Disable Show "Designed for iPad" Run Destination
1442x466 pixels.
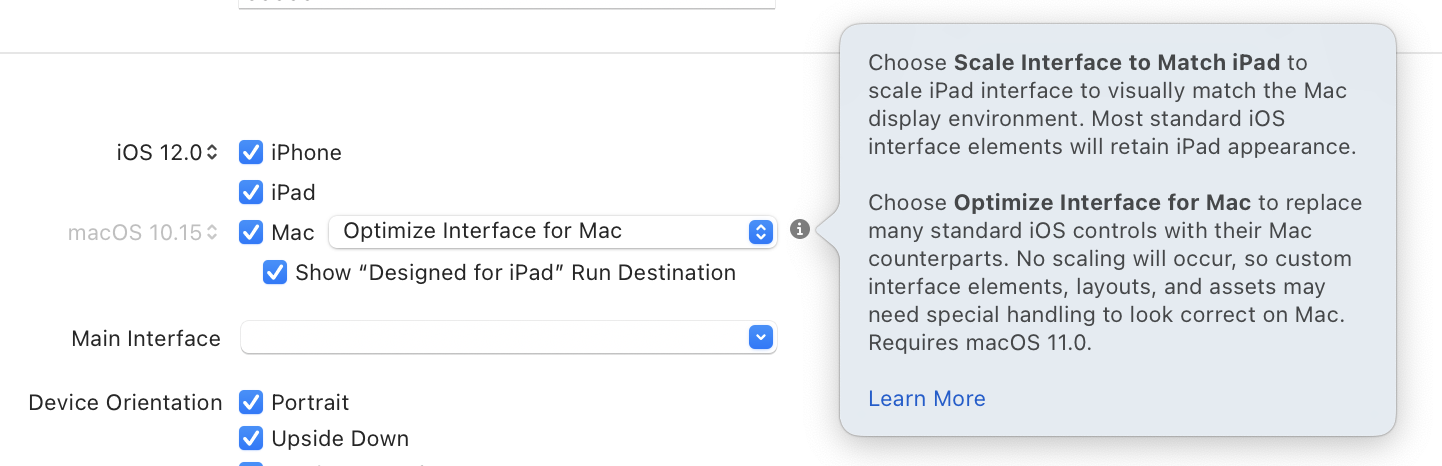[274, 272]
